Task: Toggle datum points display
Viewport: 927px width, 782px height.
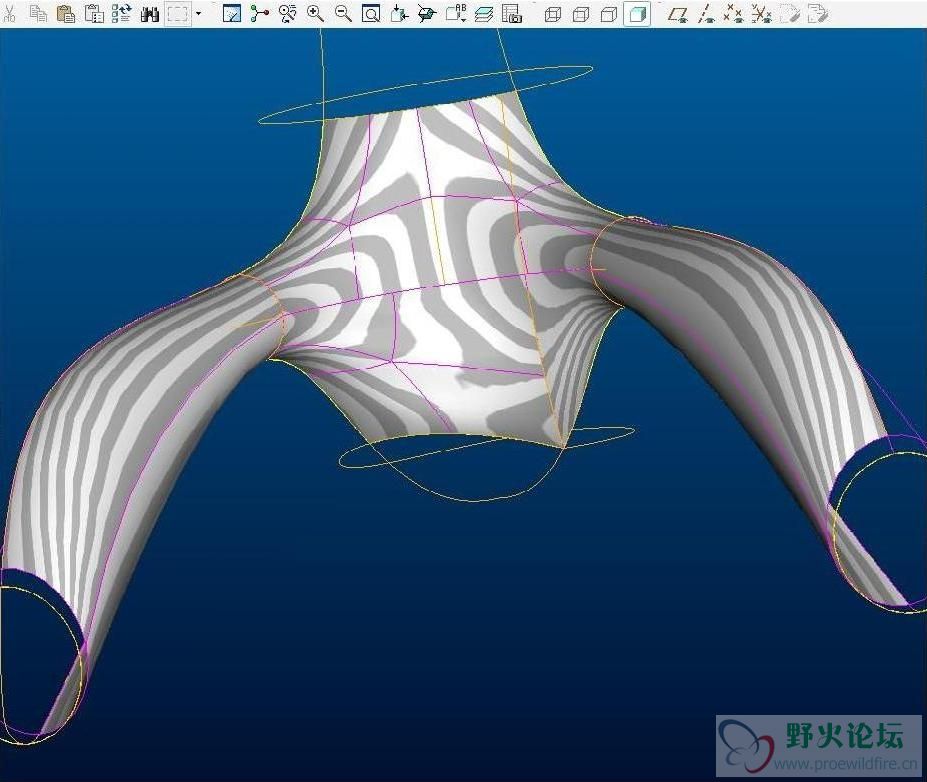Action: coord(734,14)
